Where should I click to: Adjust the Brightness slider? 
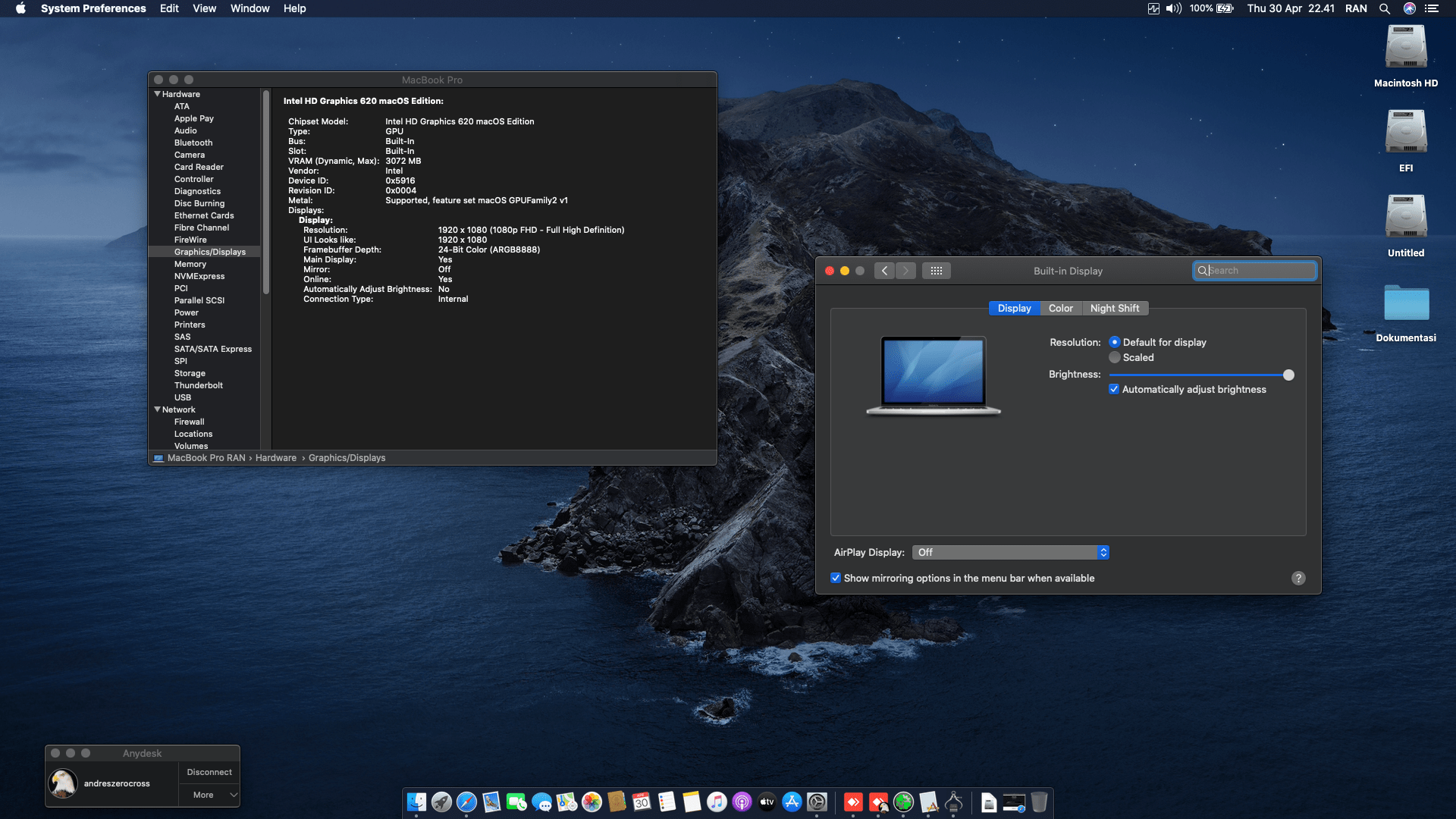[x=1201, y=375]
